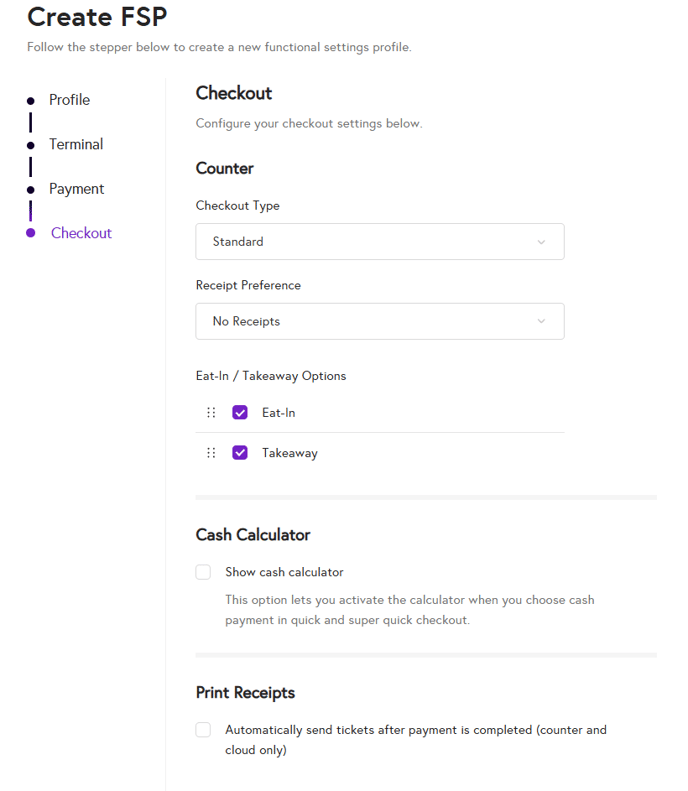Click the Receipt Preference chevron arrow

pyautogui.click(x=542, y=322)
